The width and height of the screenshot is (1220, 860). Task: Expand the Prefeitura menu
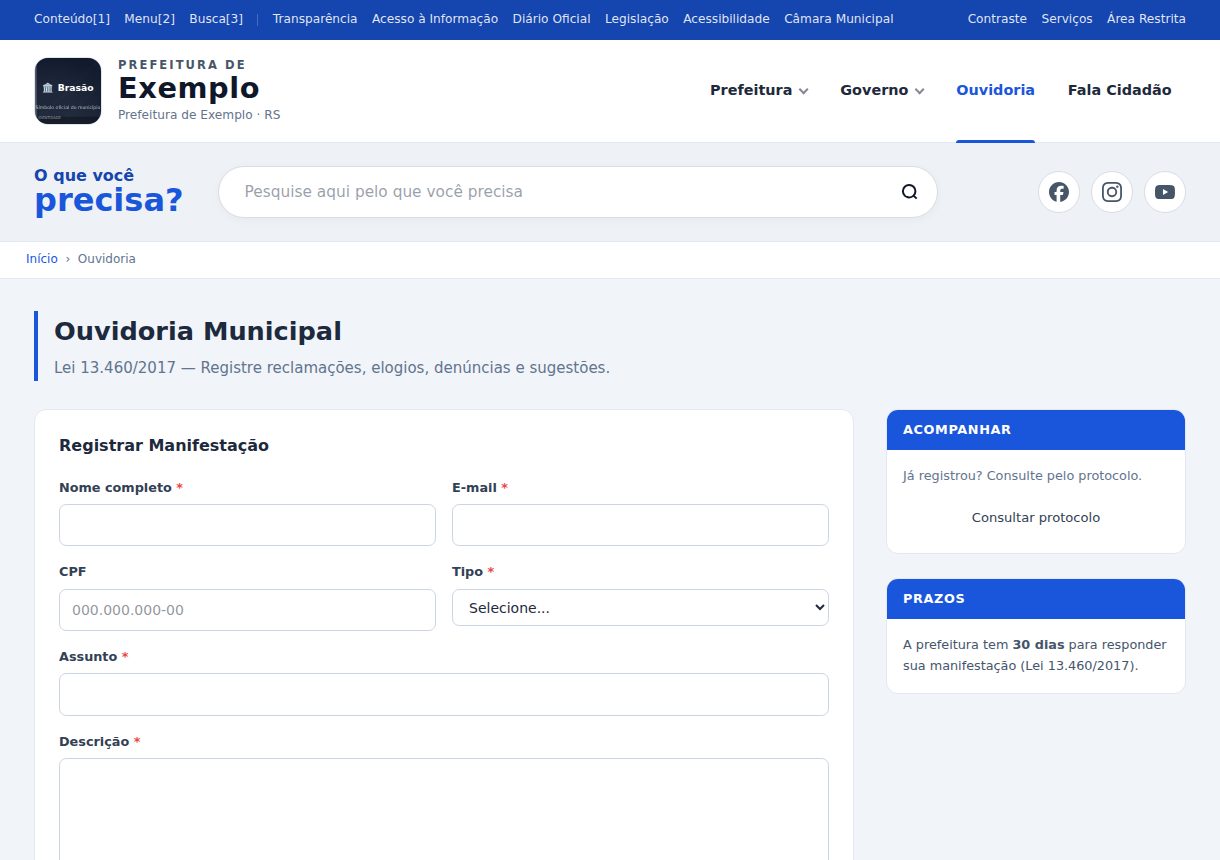pos(759,90)
